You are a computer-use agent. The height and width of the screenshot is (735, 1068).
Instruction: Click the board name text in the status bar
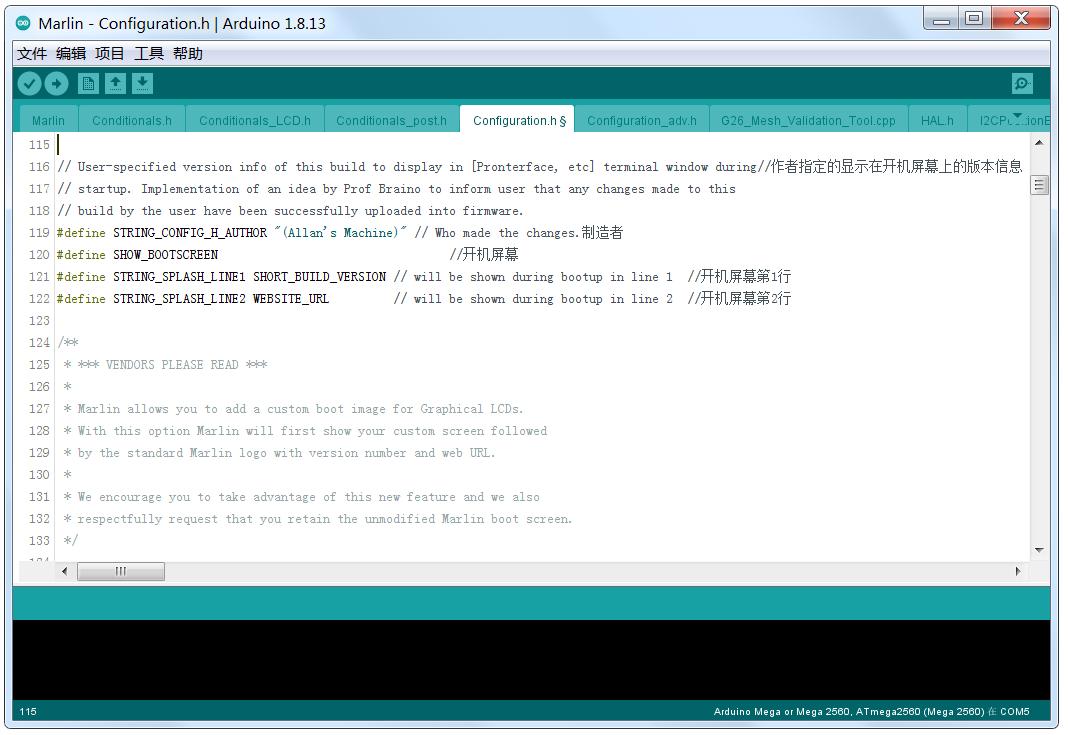[870, 711]
